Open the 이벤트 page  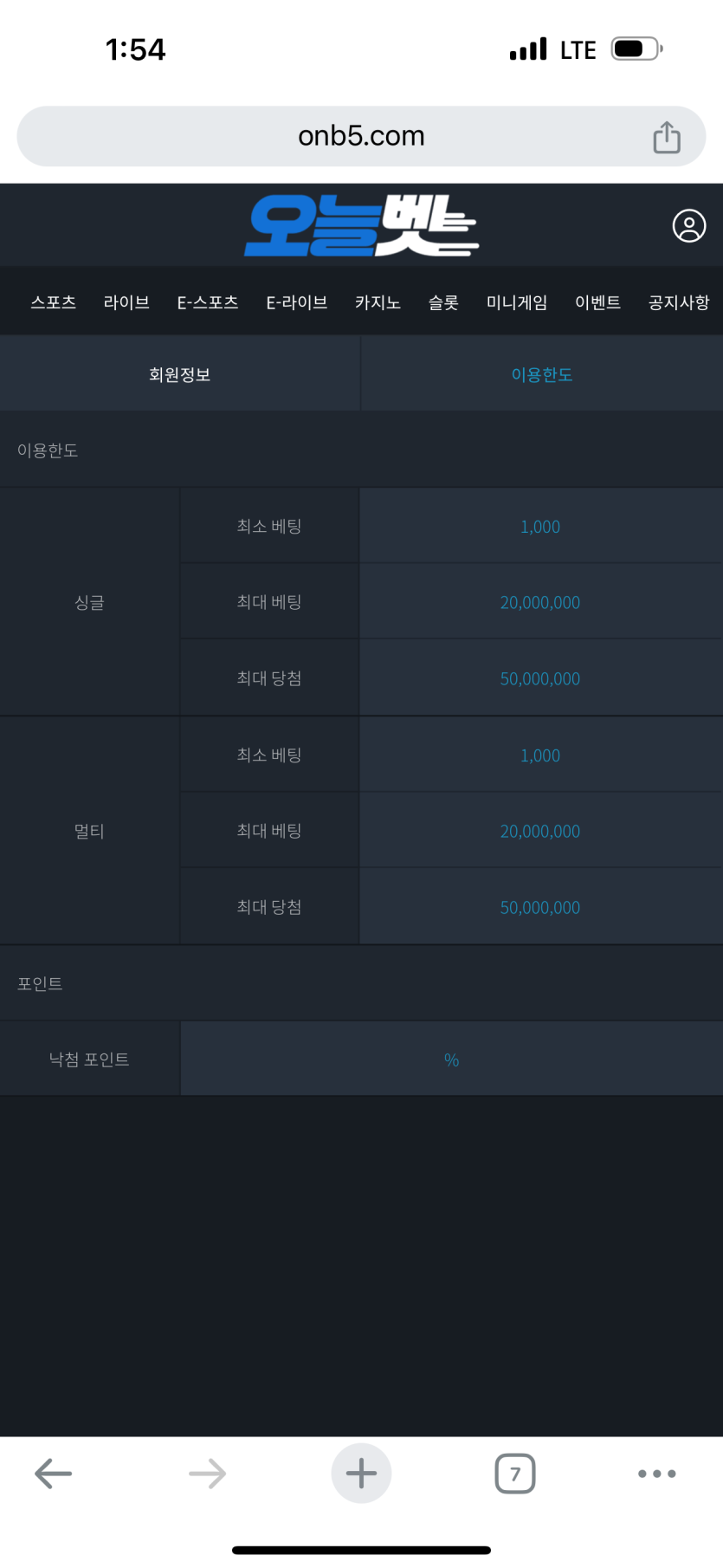[x=598, y=302]
